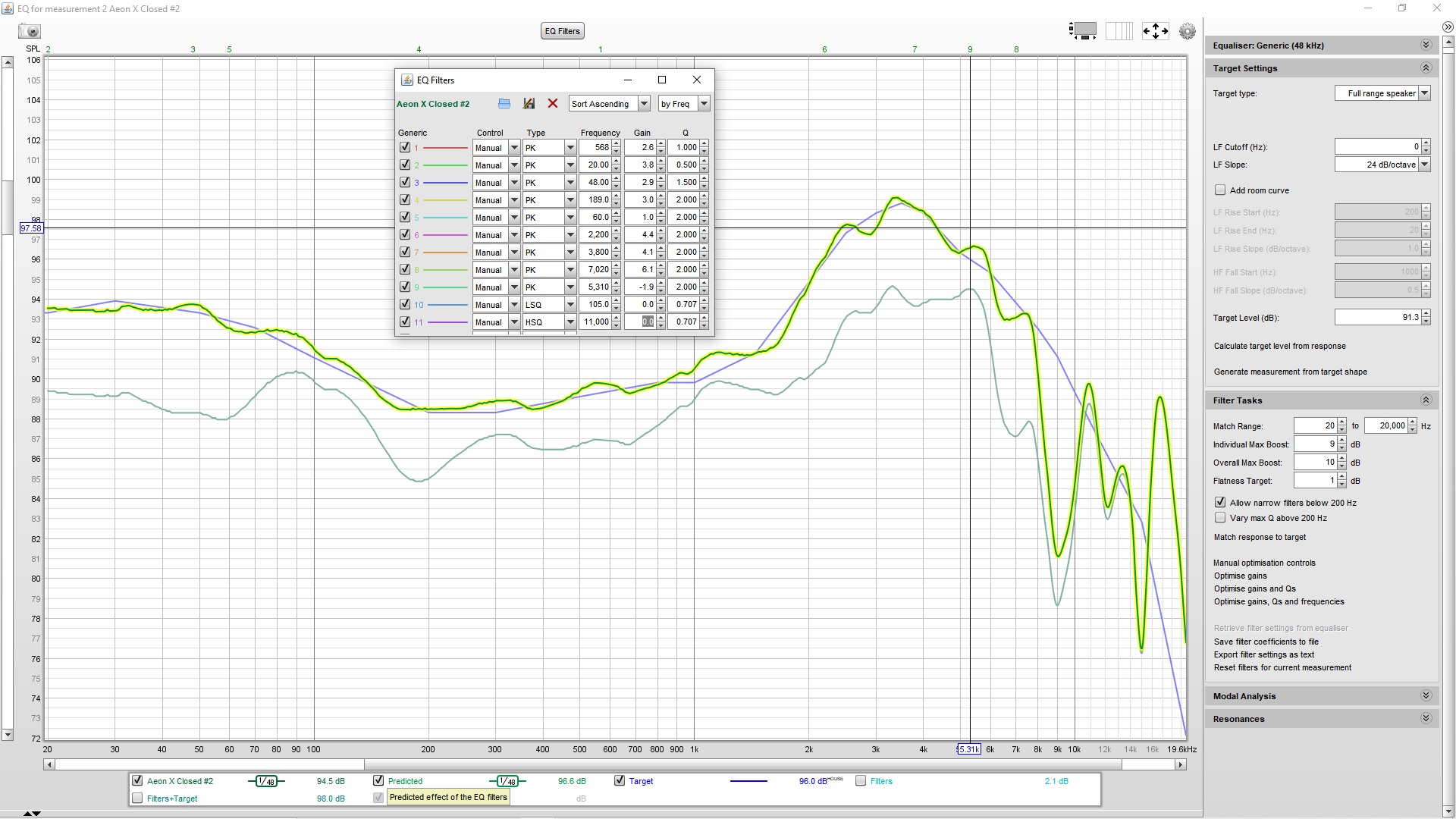The height and width of the screenshot is (819, 1456).
Task: Adjust the Overall Max Boost stepper value
Action: [x=1340, y=462]
